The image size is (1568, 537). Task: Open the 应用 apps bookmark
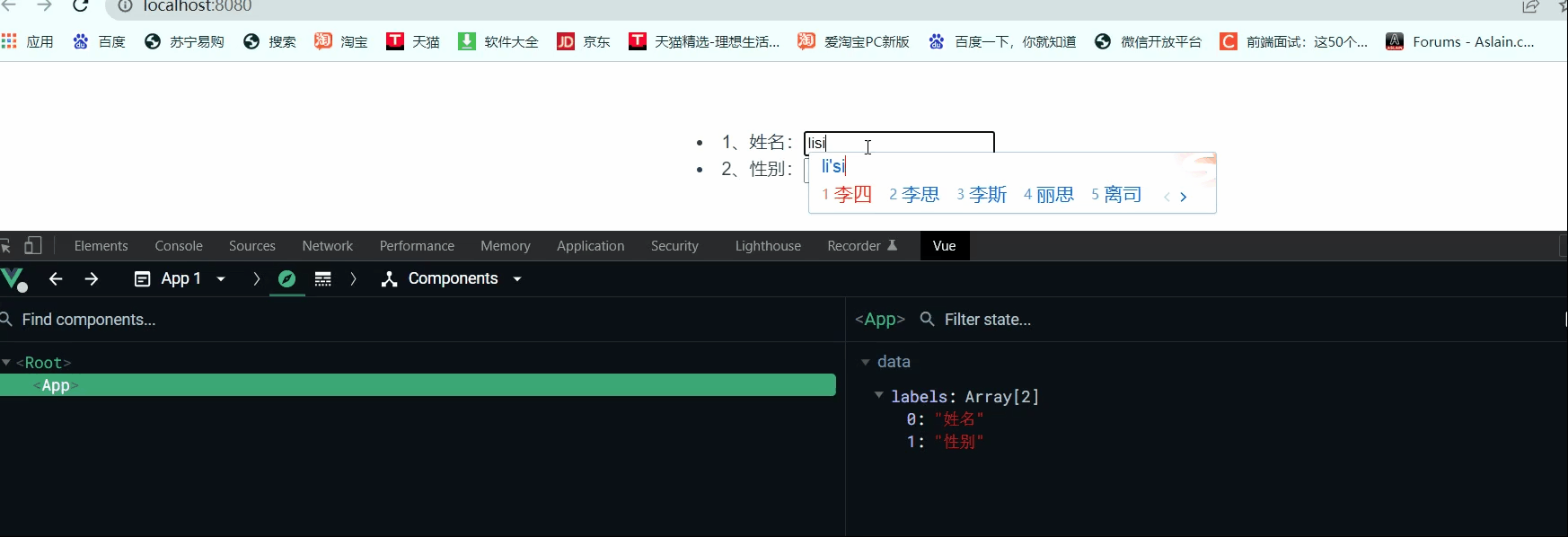(x=28, y=41)
